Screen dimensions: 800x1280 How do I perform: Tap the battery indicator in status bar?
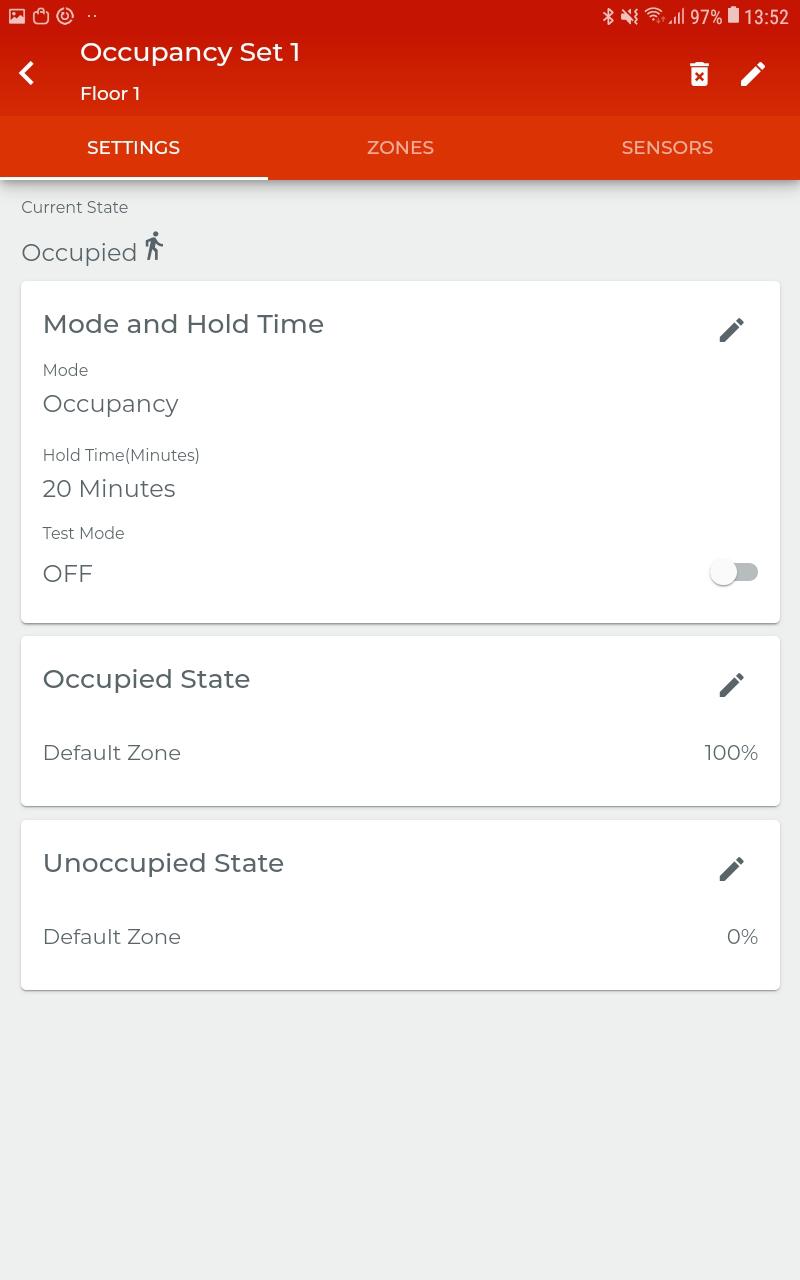pyautogui.click(x=734, y=16)
